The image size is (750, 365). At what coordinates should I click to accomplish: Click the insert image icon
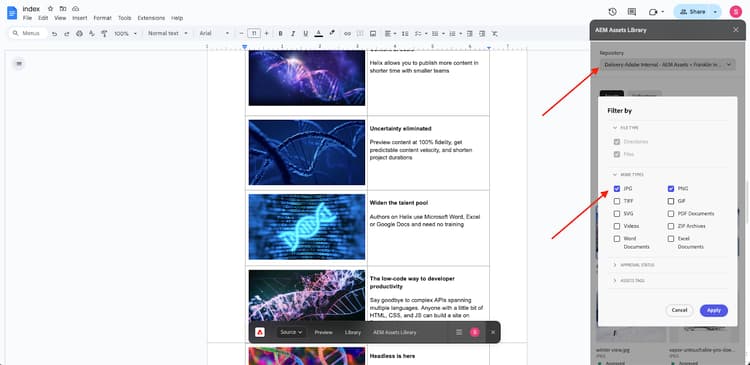(373, 33)
